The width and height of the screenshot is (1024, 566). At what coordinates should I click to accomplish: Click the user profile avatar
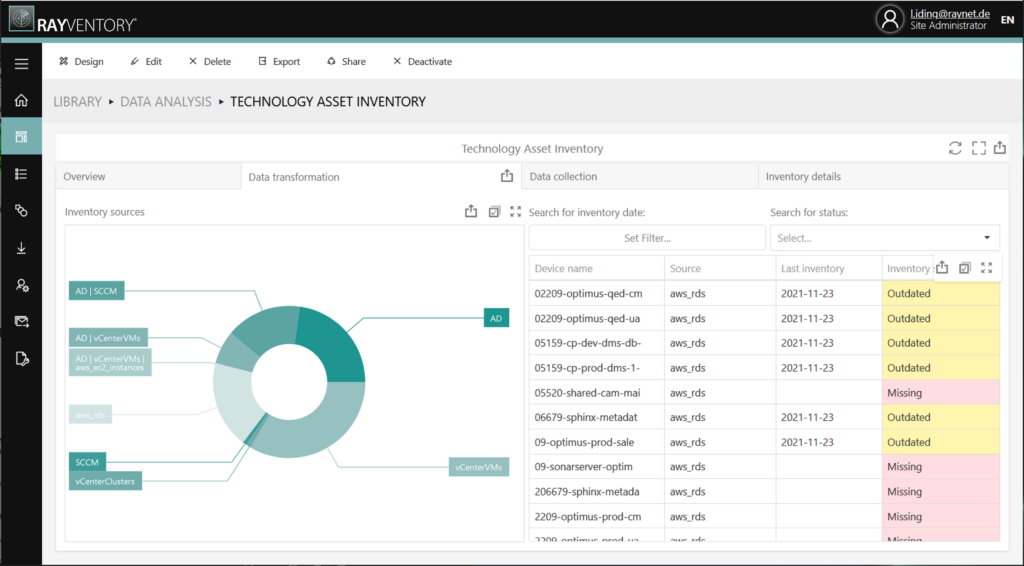(889, 19)
